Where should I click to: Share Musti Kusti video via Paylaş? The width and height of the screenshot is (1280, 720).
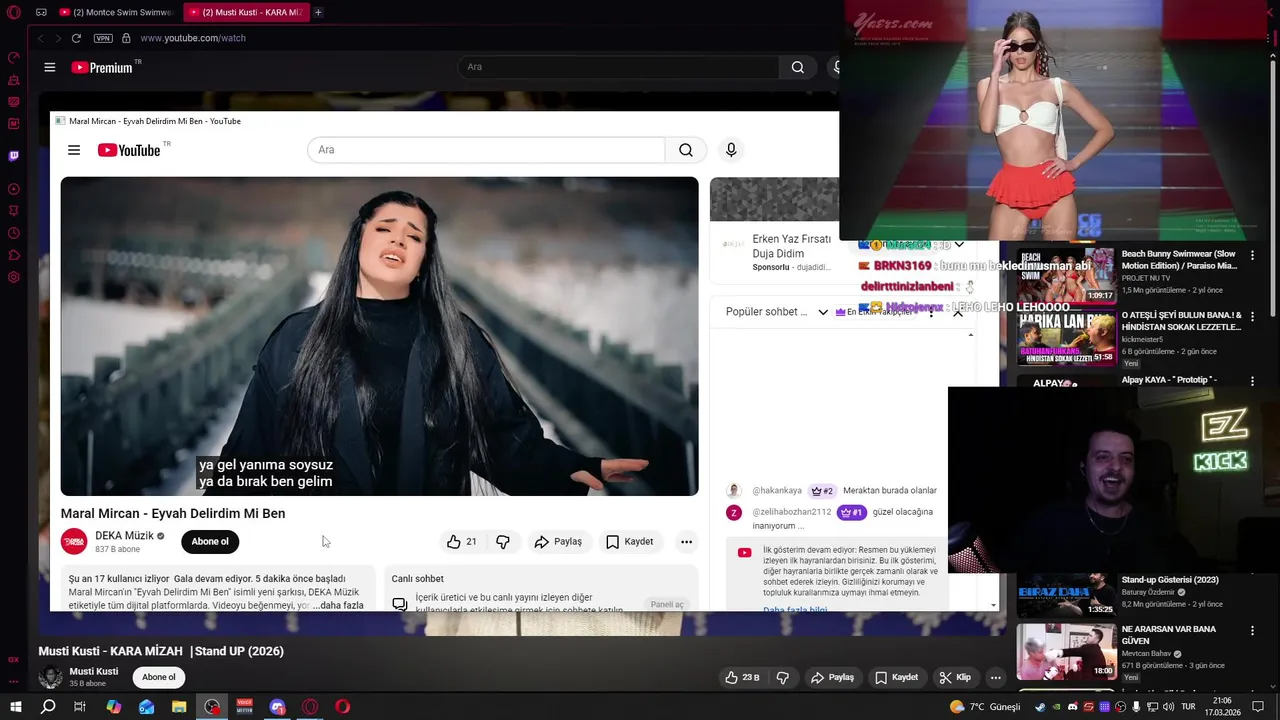(x=832, y=677)
